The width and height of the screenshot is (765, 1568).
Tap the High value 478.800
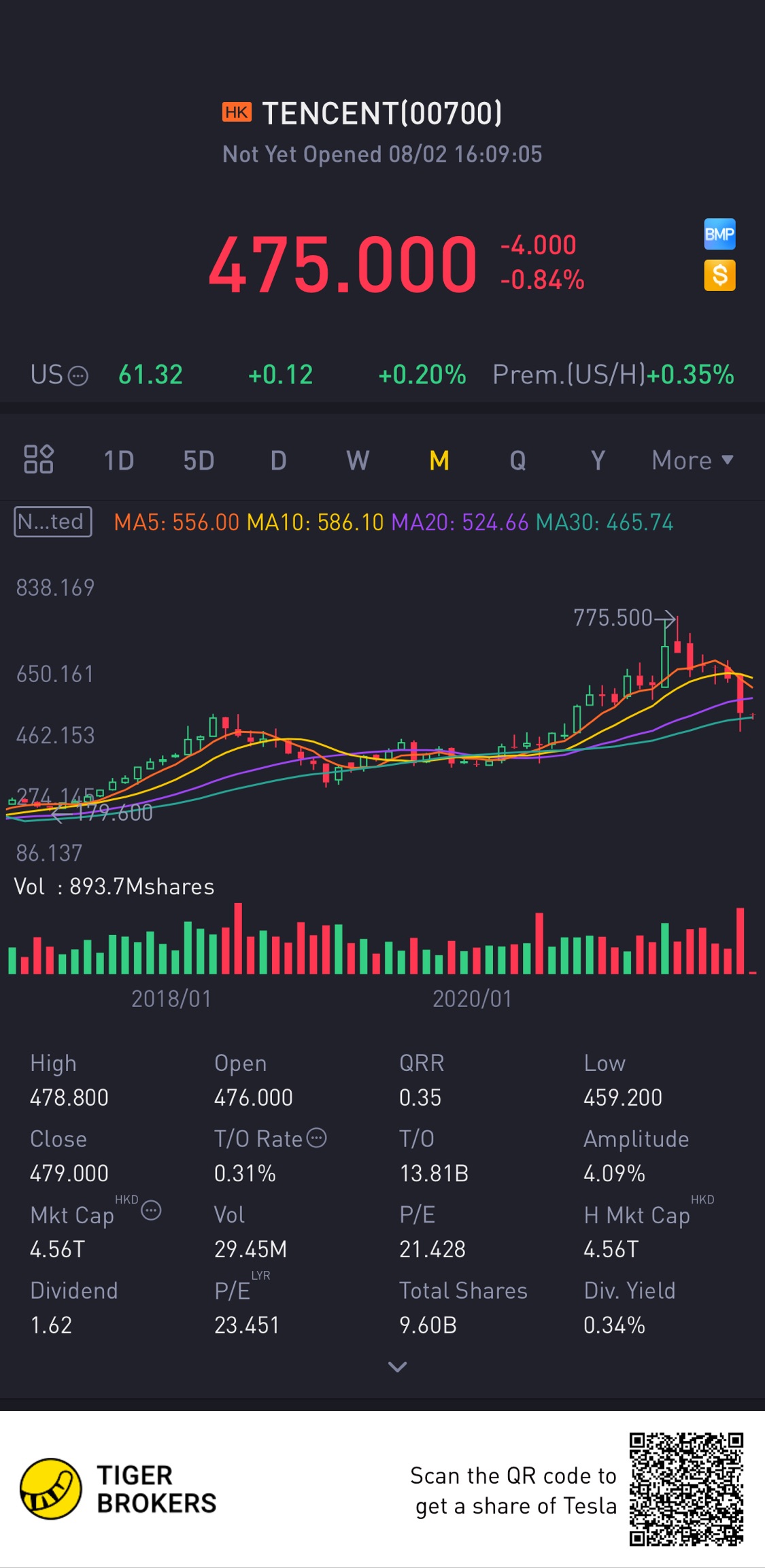tap(69, 1097)
